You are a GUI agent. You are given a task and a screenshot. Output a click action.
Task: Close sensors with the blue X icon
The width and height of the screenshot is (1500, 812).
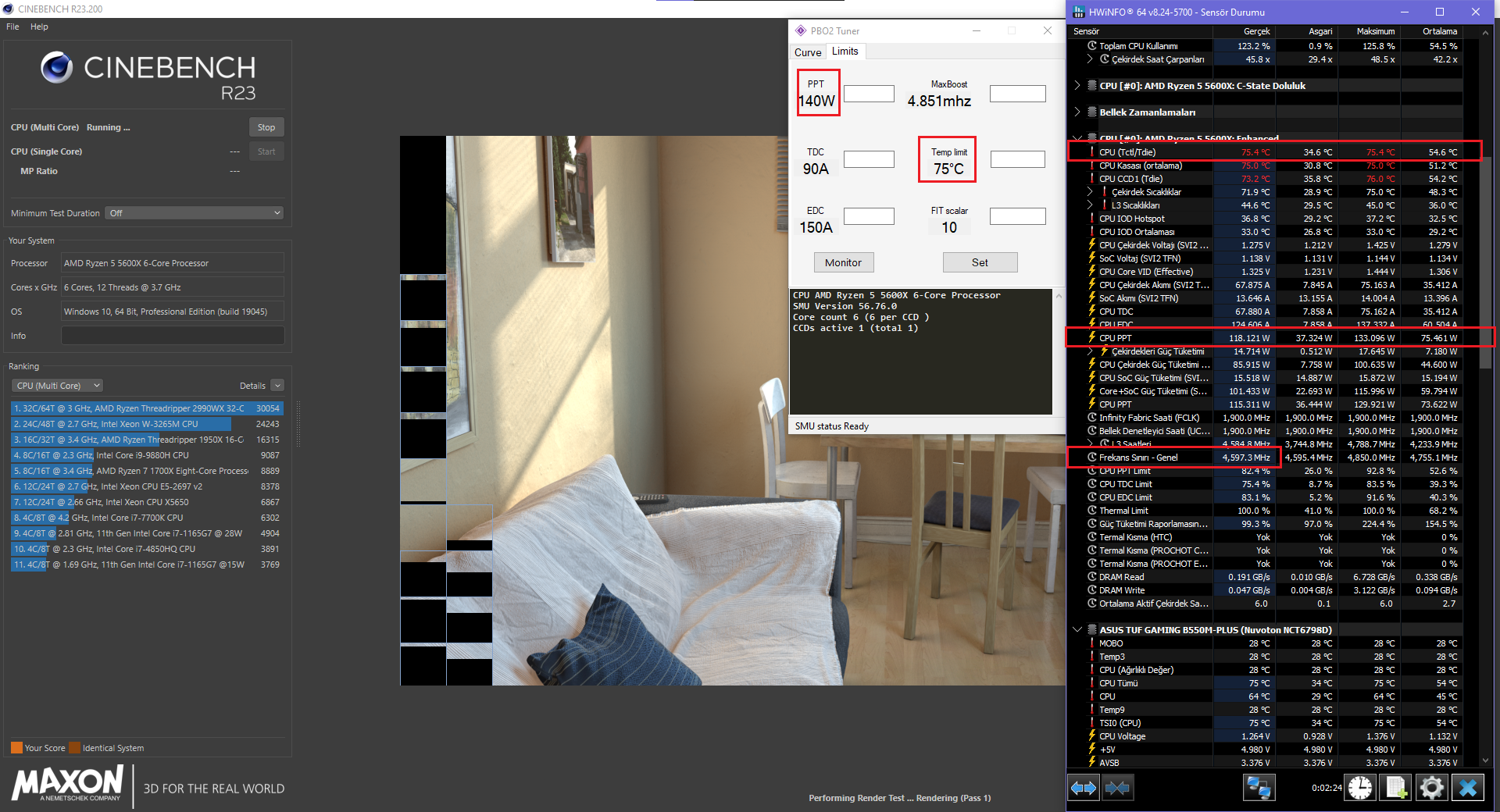pyautogui.click(x=1468, y=788)
